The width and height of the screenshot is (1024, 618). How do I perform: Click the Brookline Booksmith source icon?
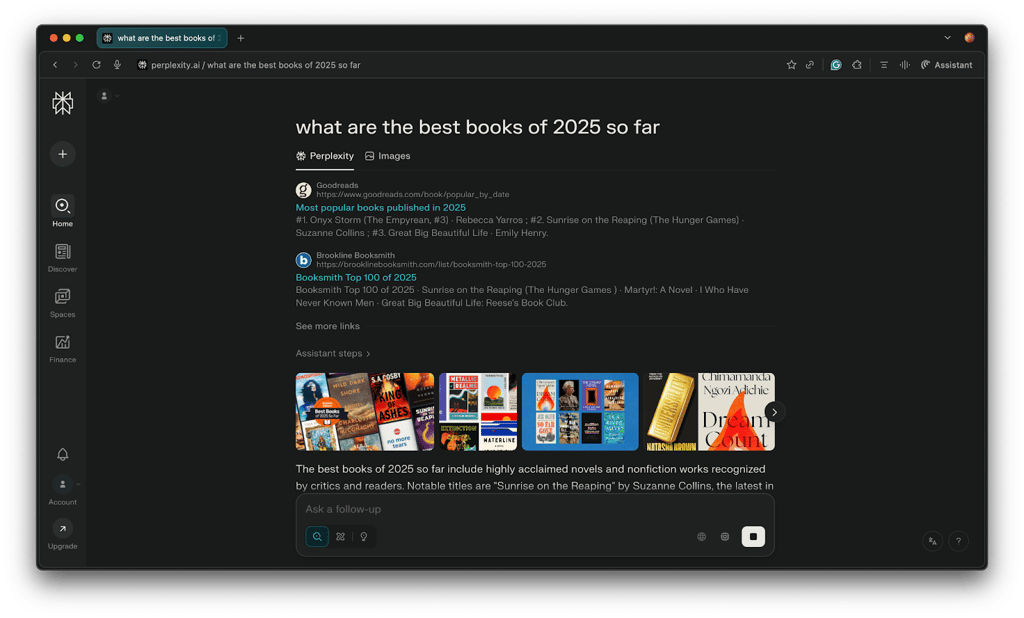[x=303, y=260]
